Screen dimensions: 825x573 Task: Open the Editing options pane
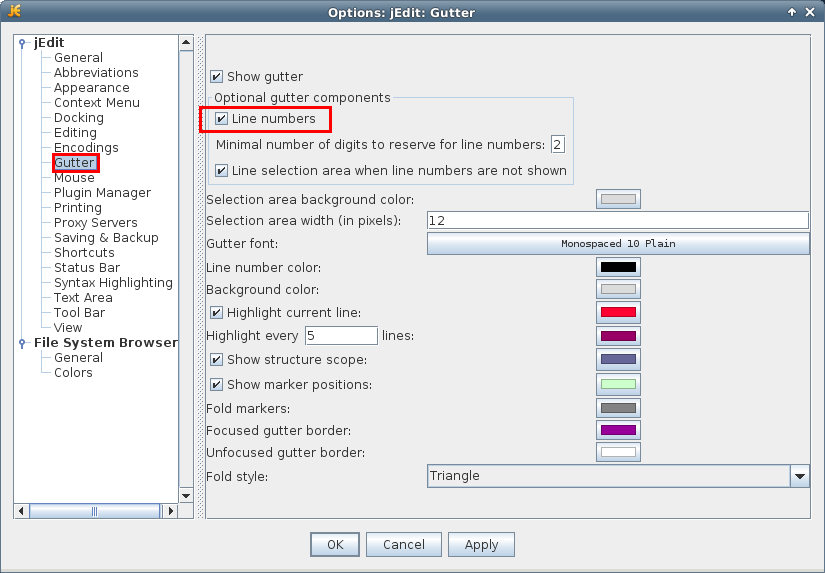tap(75, 133)
